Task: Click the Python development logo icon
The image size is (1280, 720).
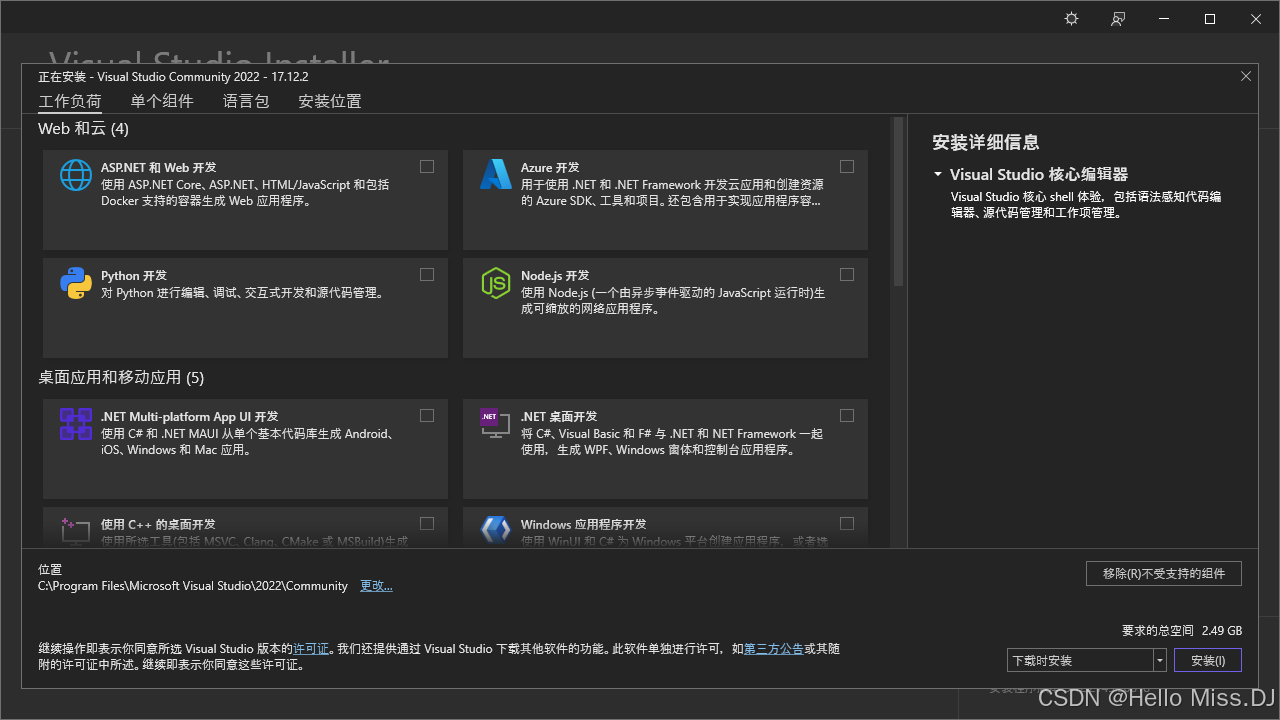Action: tap(76, 283)
